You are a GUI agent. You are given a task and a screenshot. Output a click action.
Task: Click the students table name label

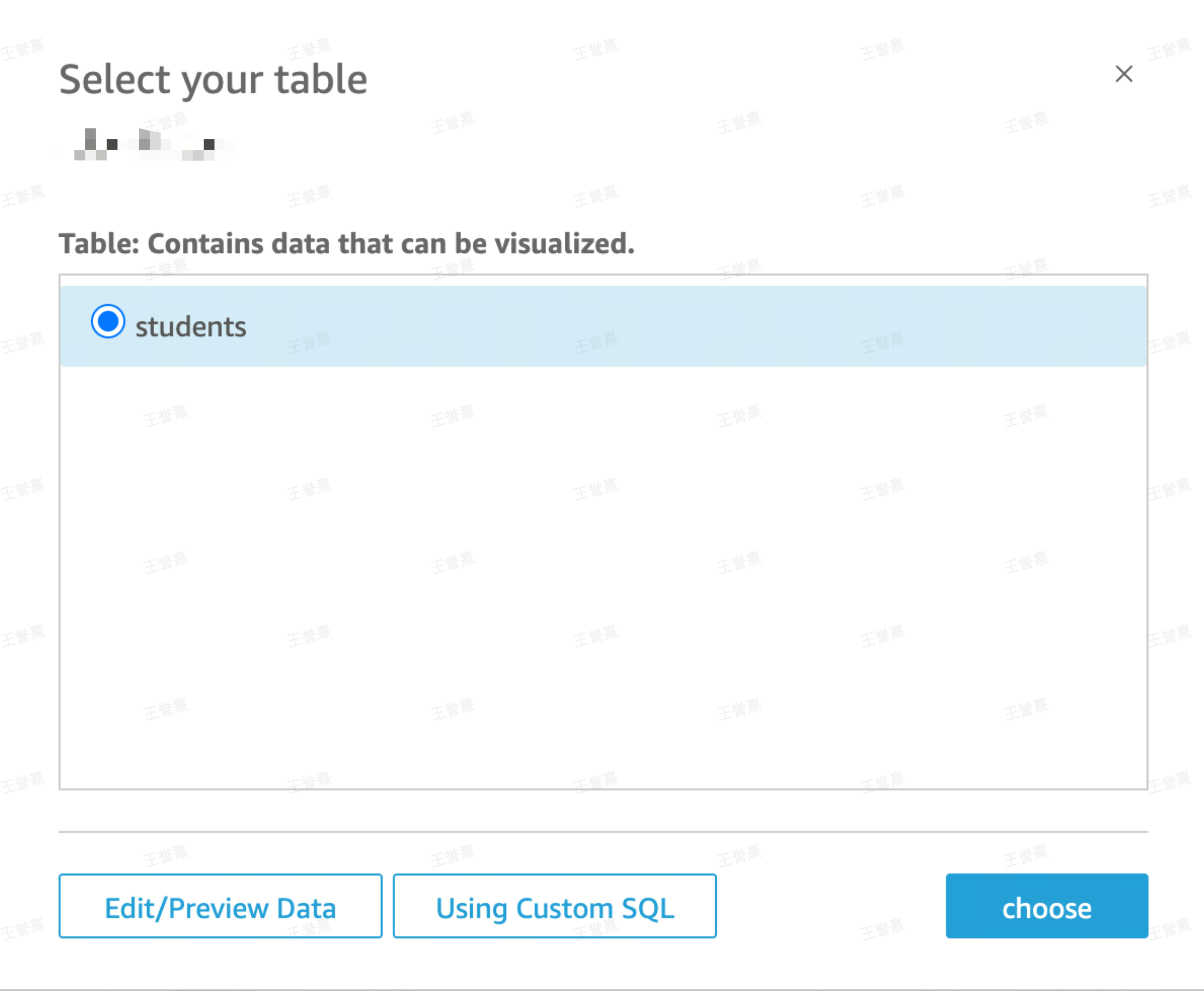tap(191, 327)
